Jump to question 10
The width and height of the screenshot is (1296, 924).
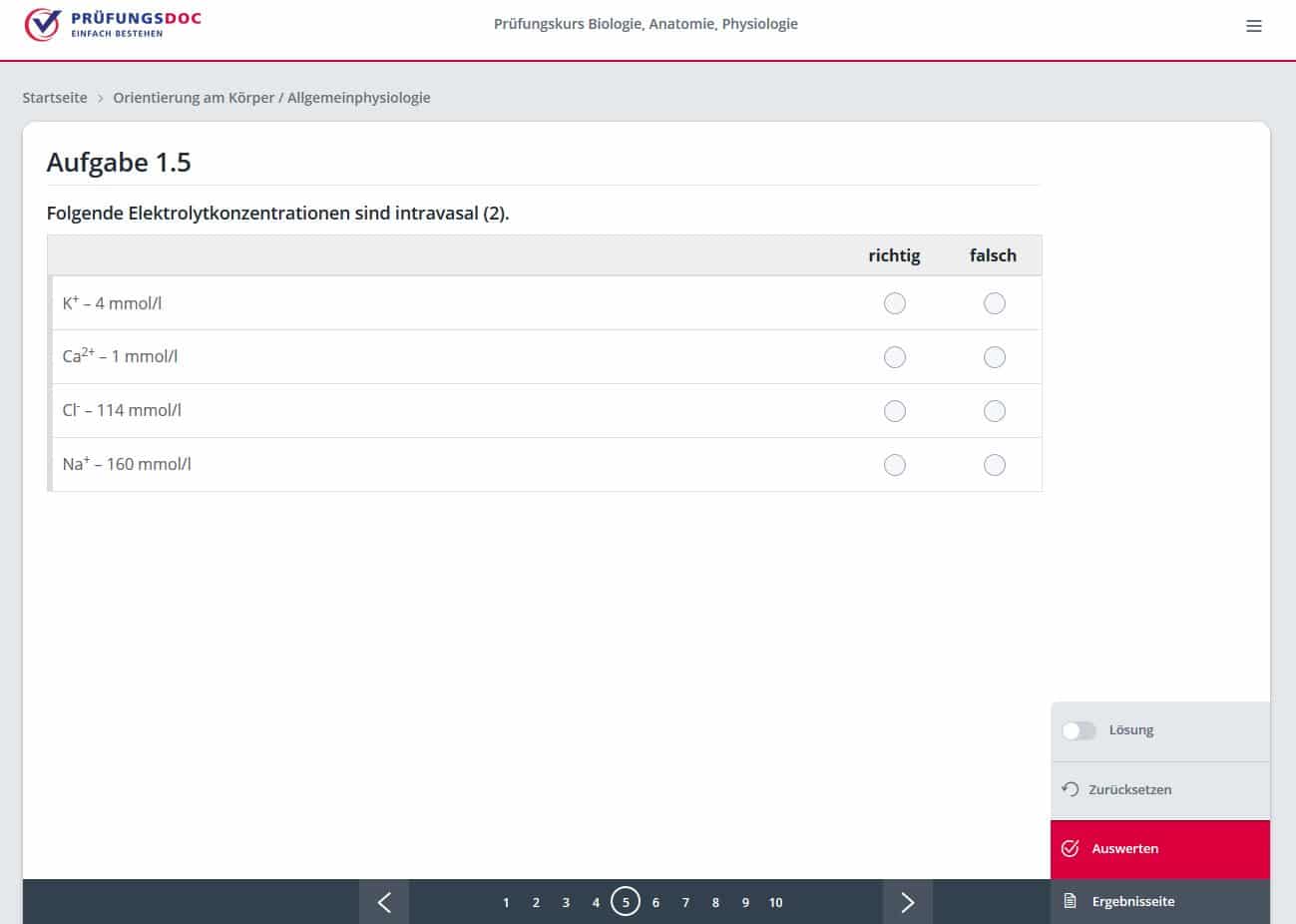coord(775,902)
